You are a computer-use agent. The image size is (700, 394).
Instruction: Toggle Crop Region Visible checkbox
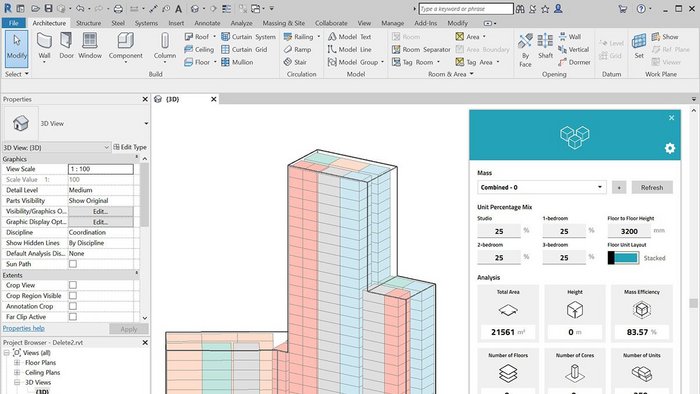(73, 296)
